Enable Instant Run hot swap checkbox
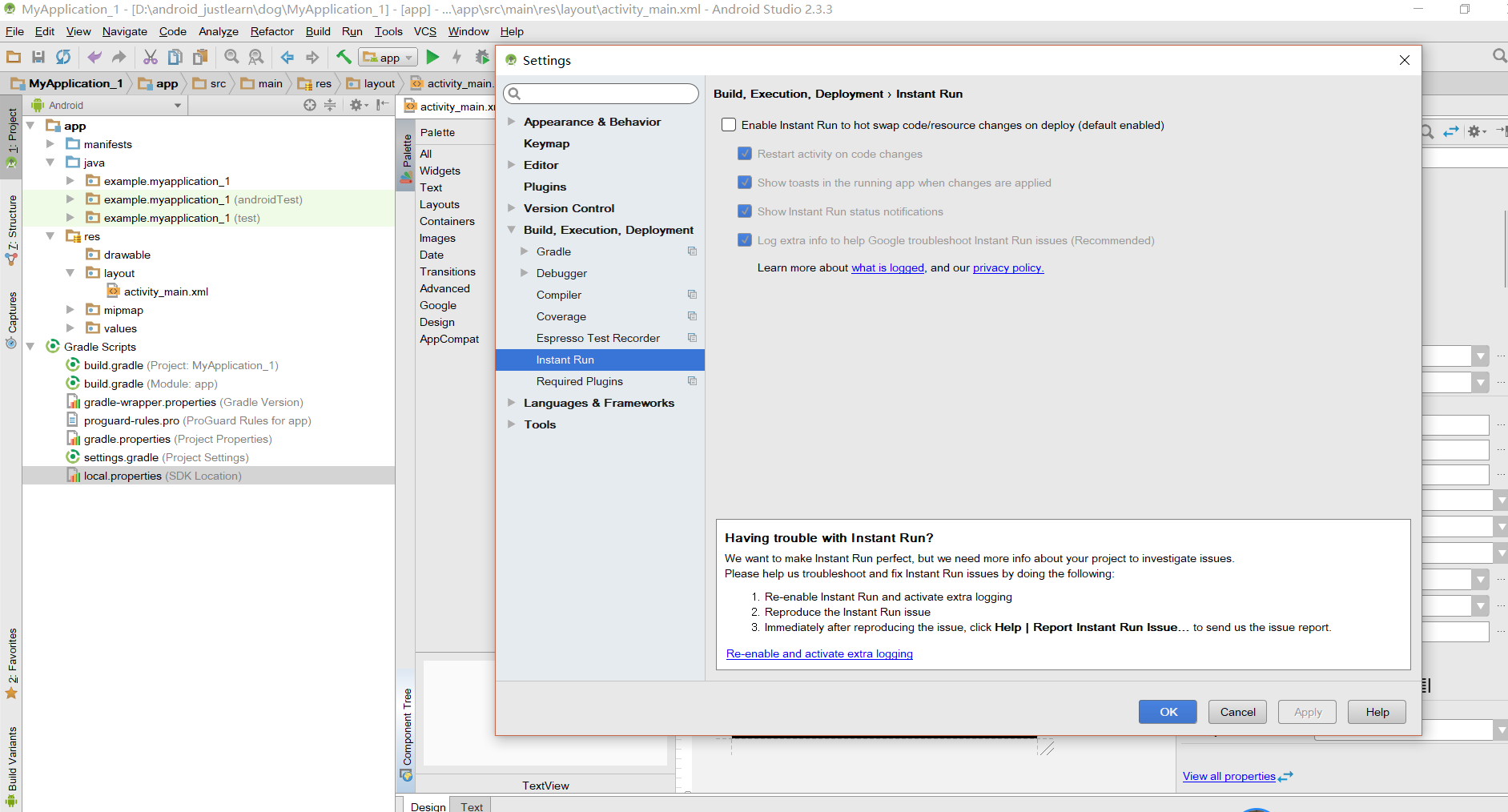1508x812 pixels. pyautogui.click(x=728, y=124)
